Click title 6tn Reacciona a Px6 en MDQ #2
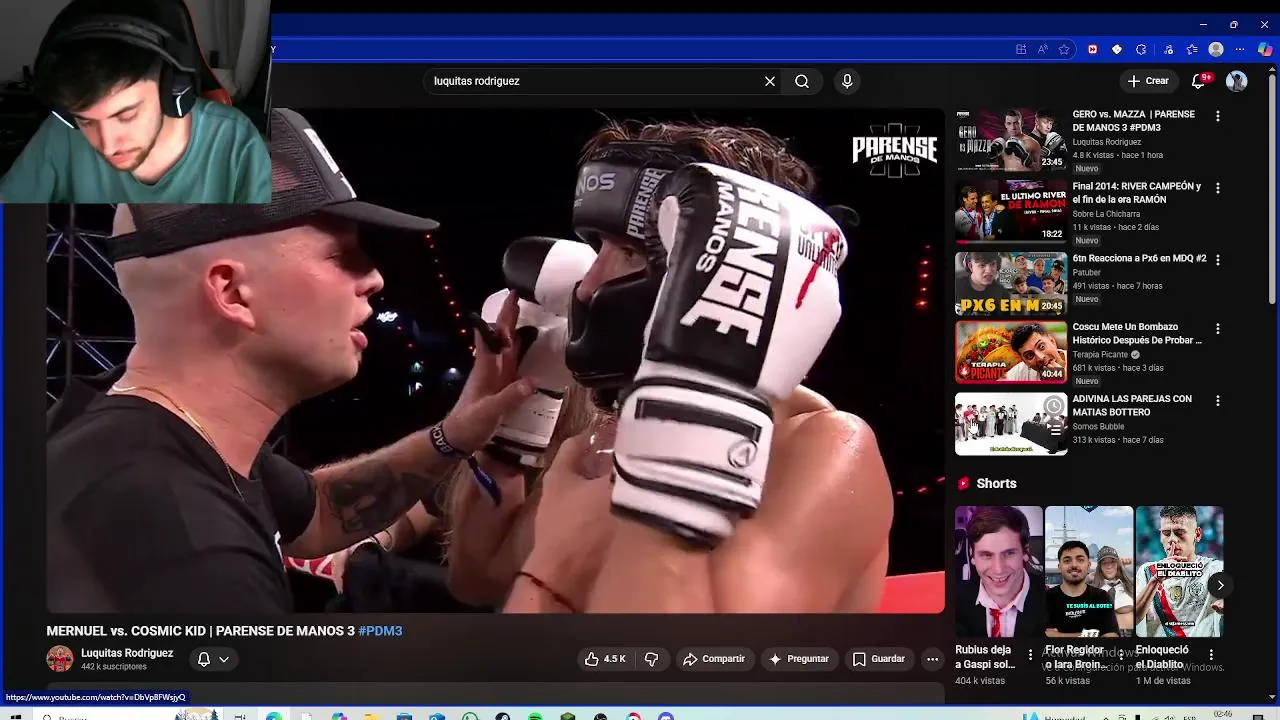 click(1139, 258)
